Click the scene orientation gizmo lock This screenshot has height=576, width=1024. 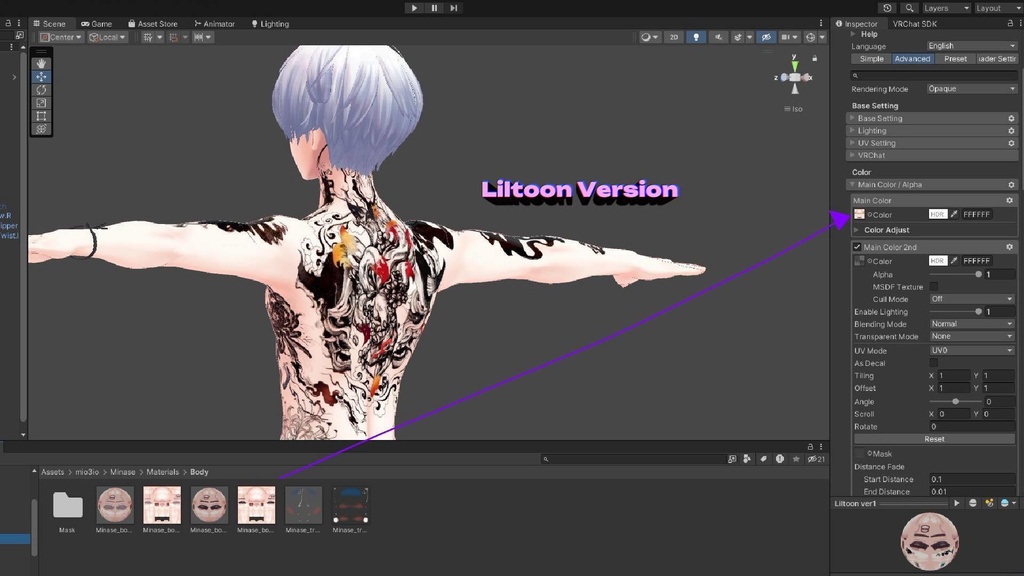click(814, 59)
